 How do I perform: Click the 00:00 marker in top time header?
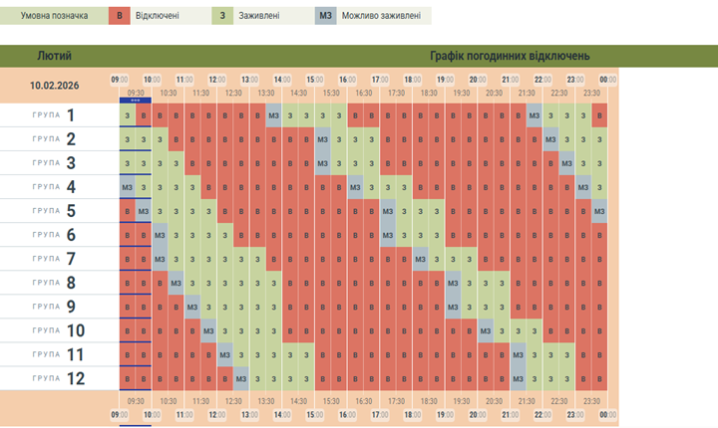point(607,79)
